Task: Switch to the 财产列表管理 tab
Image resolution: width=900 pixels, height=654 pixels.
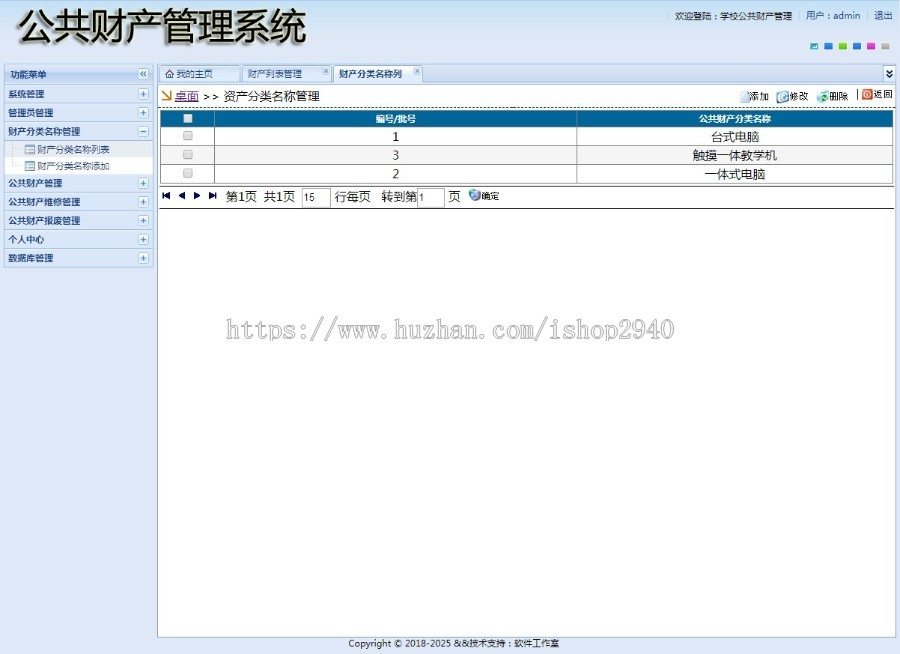Action: tap(286, 74)
